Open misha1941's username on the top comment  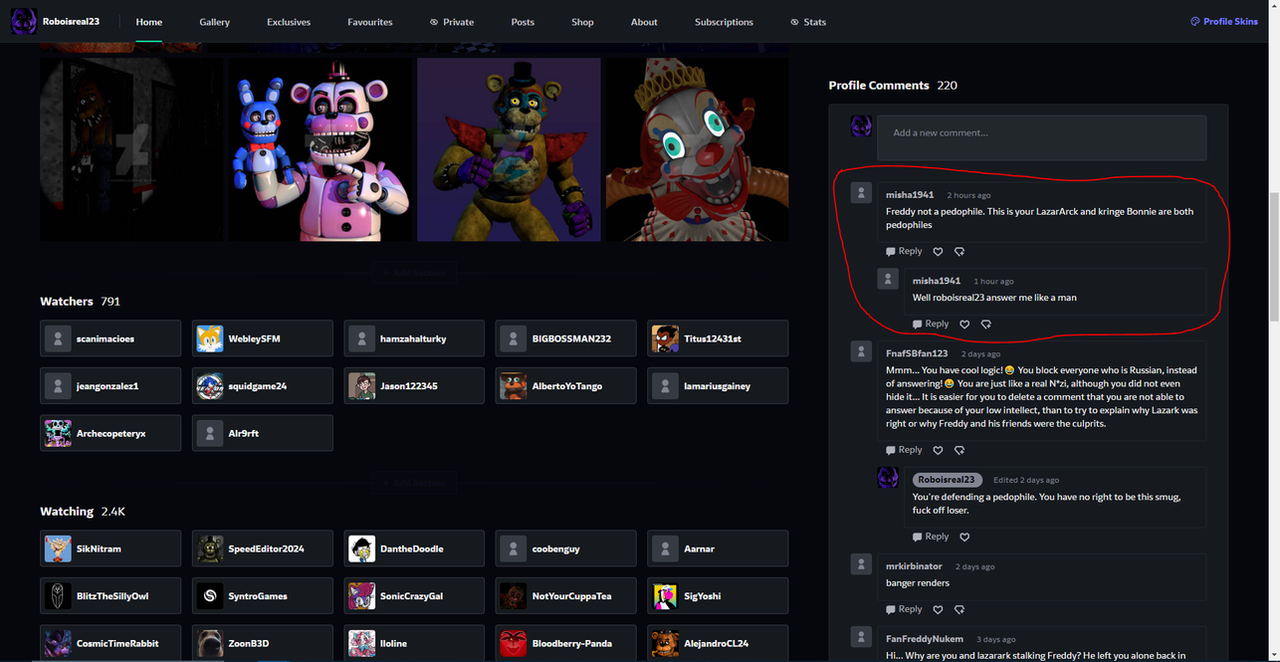click(910, 195)
